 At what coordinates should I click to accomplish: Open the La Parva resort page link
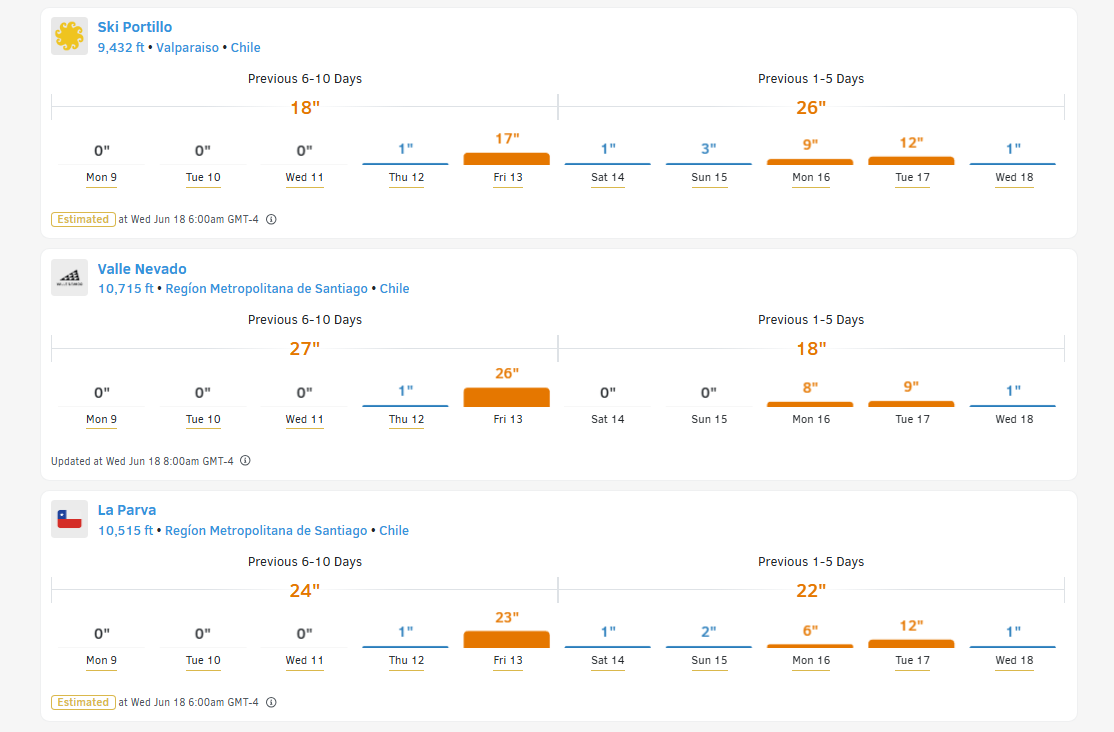pyautogui.click(x=126, y=510)
